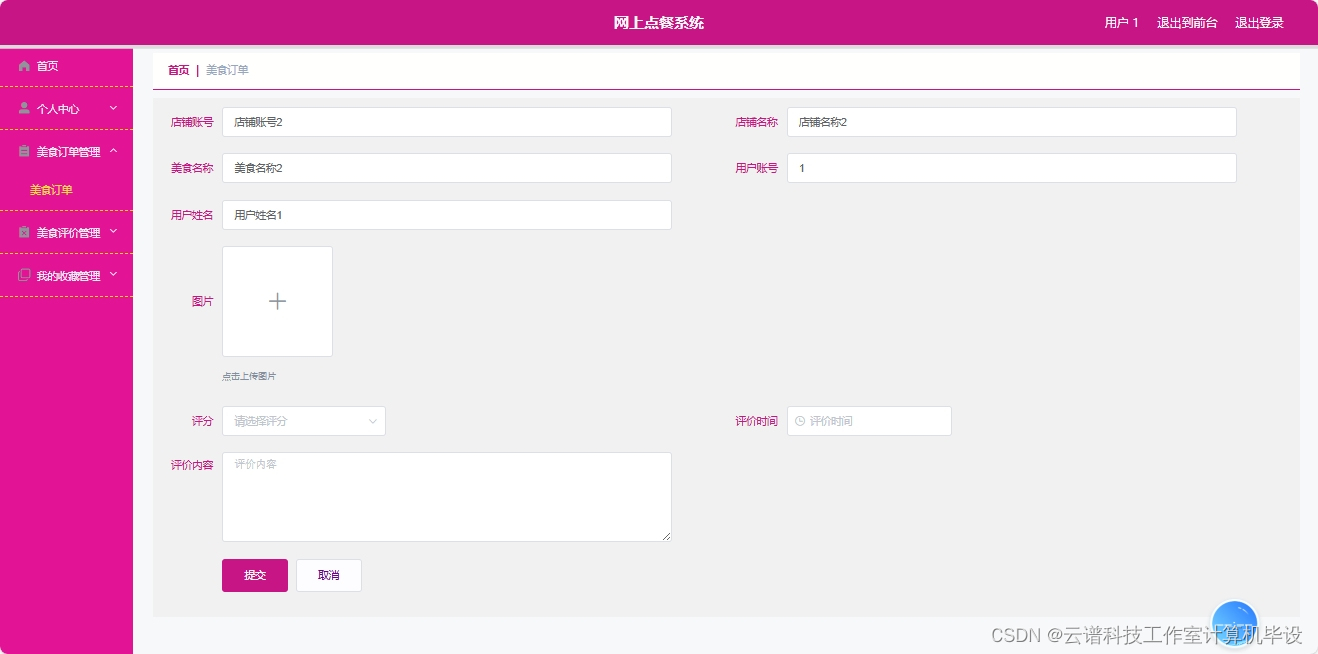Click the 网上点餐系统 header title
The image size is (1318, 654).
[659, 23]
